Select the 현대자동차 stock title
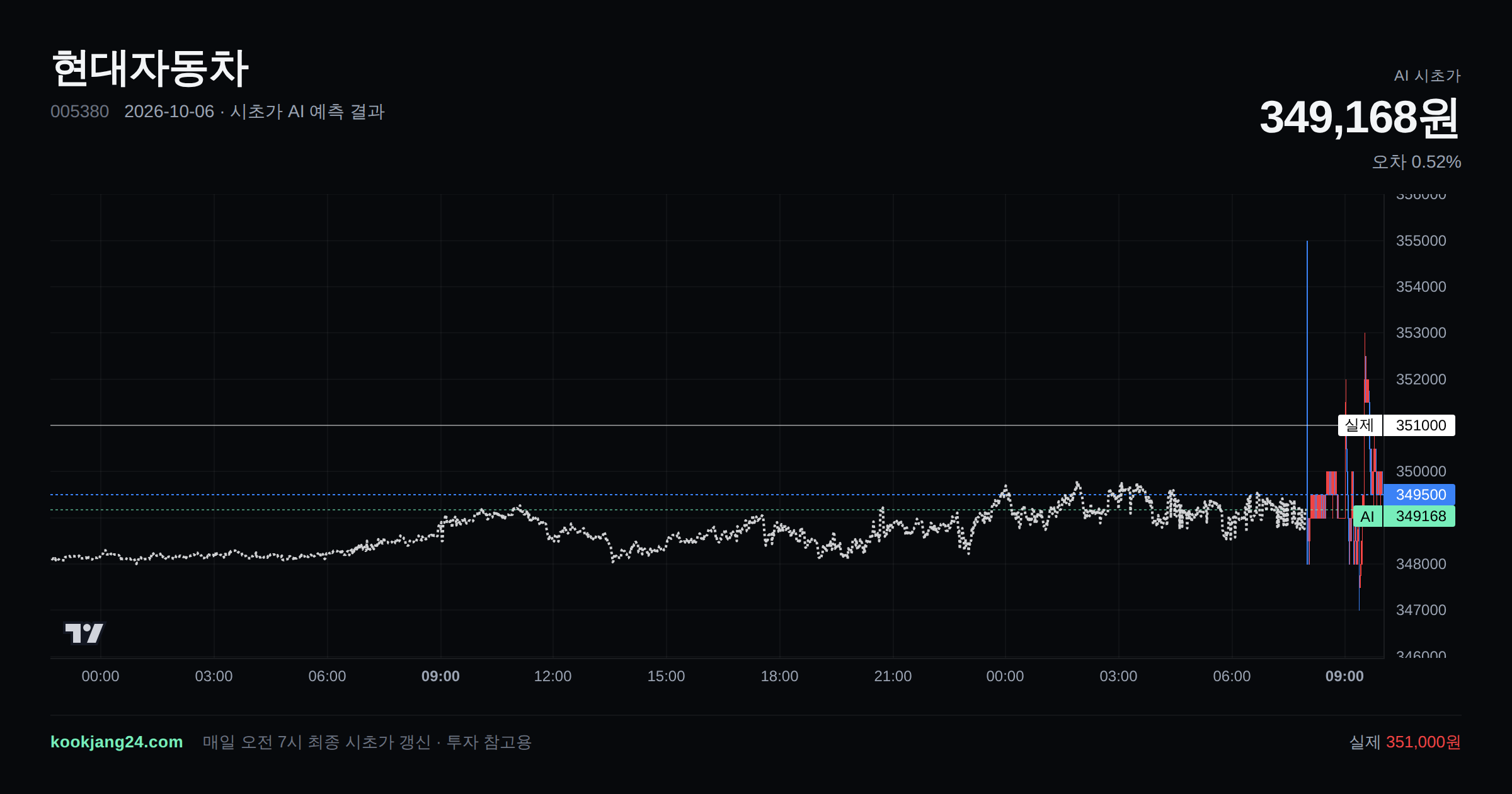 click(x=150, y=68)
